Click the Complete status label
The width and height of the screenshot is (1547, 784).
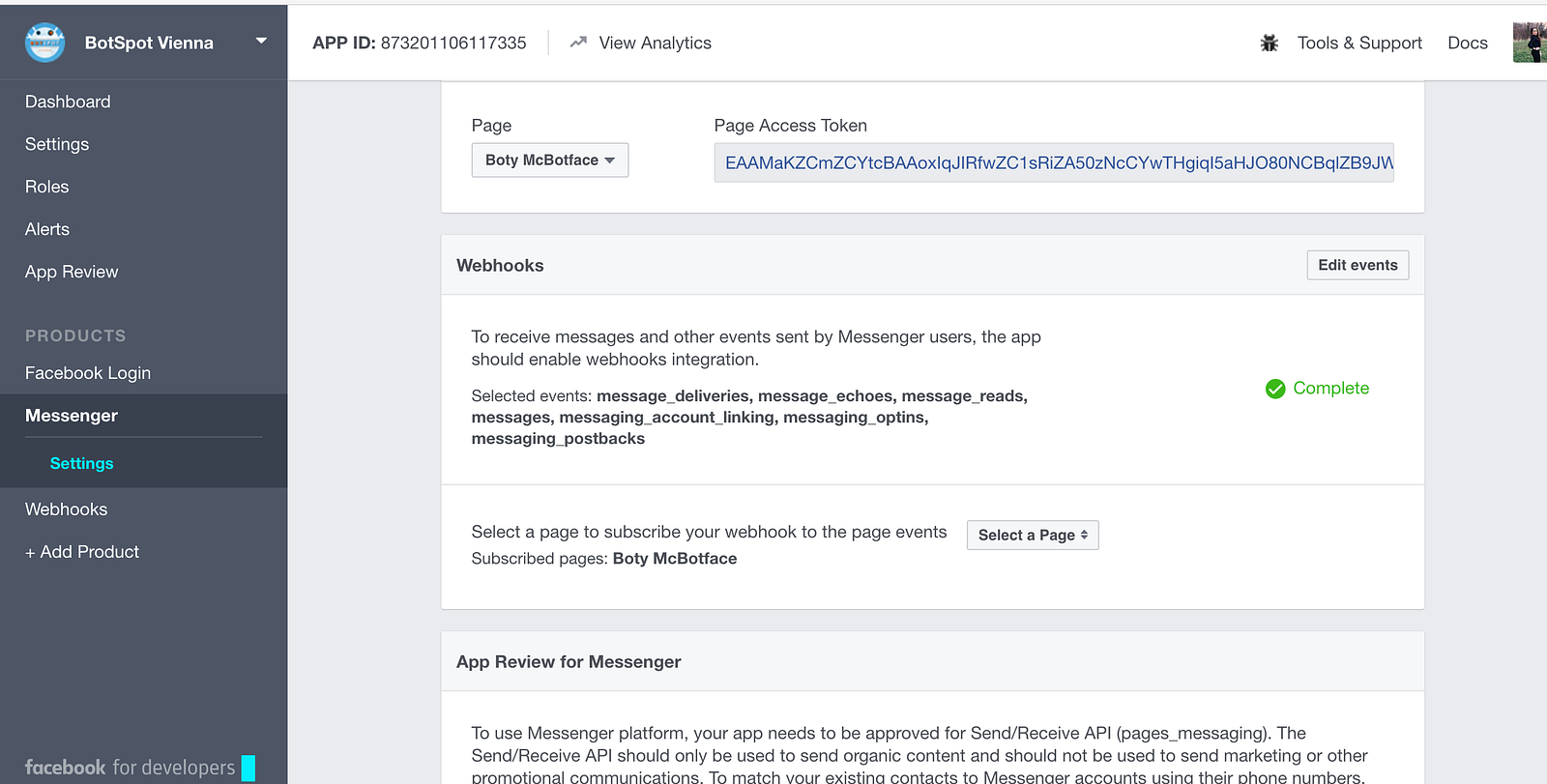pos(1331,389)
